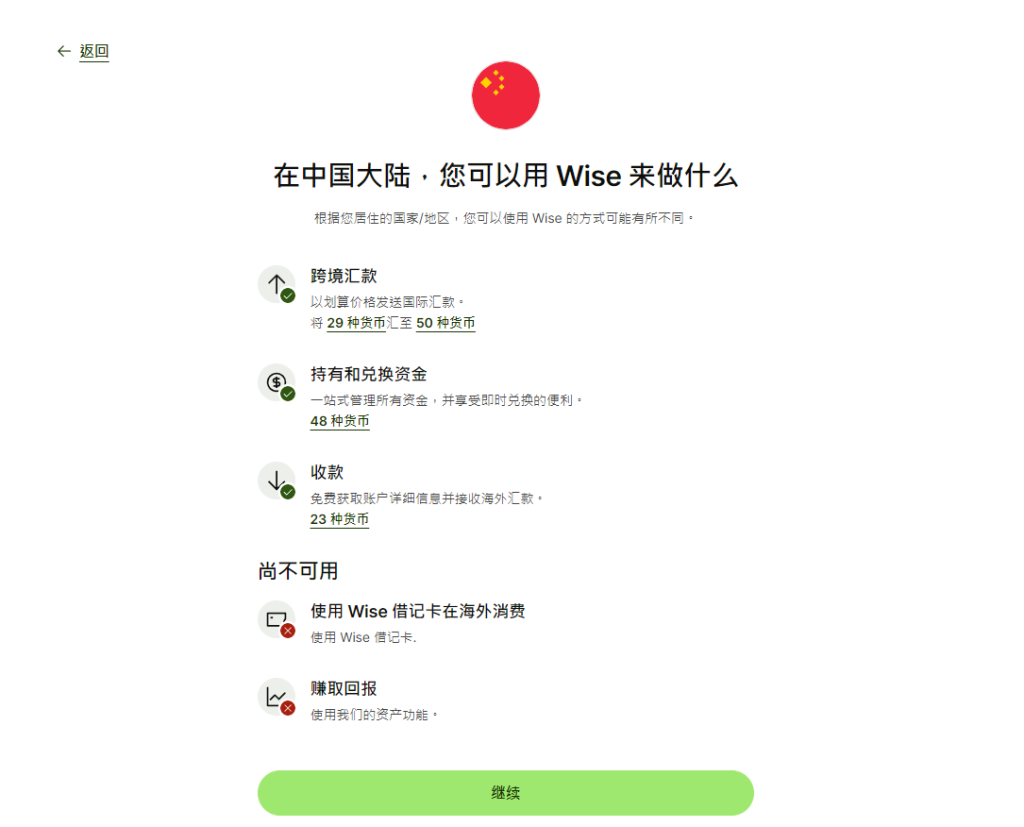Click the China flag icon

point(505,95)
